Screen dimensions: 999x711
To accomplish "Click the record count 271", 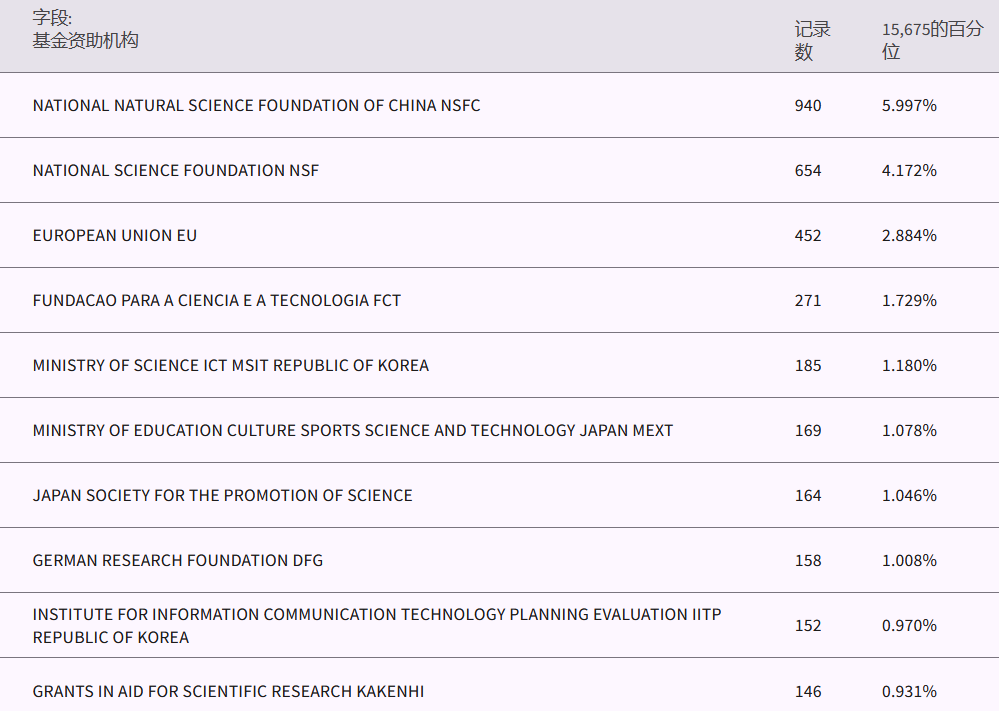I will pos(808,300).
